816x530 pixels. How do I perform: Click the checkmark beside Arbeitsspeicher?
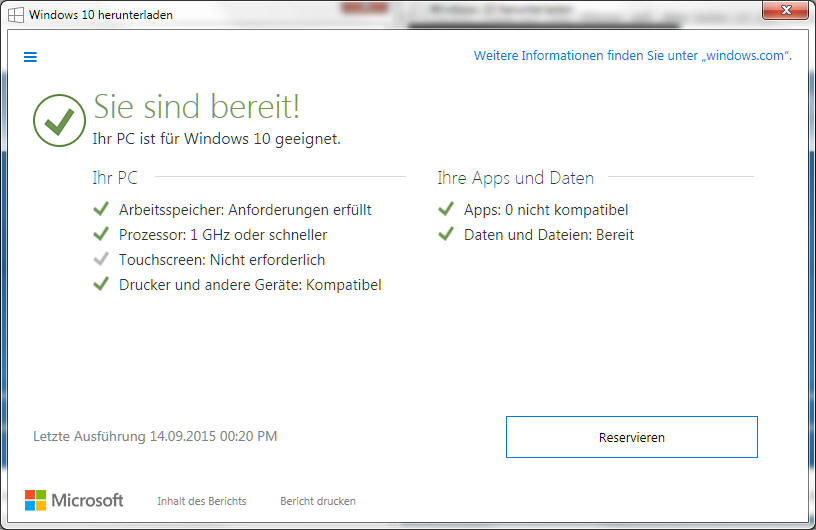tap(101, 209)
